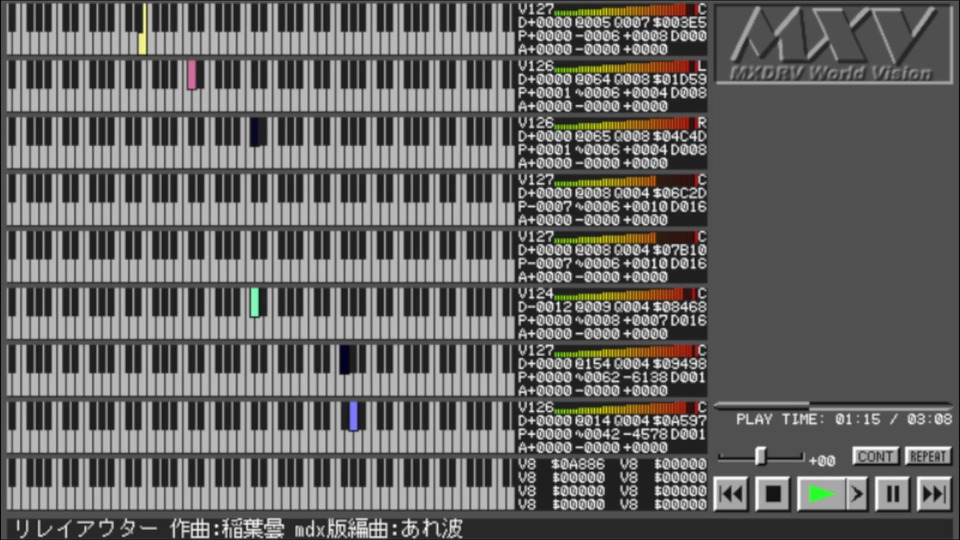The height and width of the screenshot is (540, 960).
Task: Click the playback progress bar above PLAY TIME
Action: click(x=833, y=405)
